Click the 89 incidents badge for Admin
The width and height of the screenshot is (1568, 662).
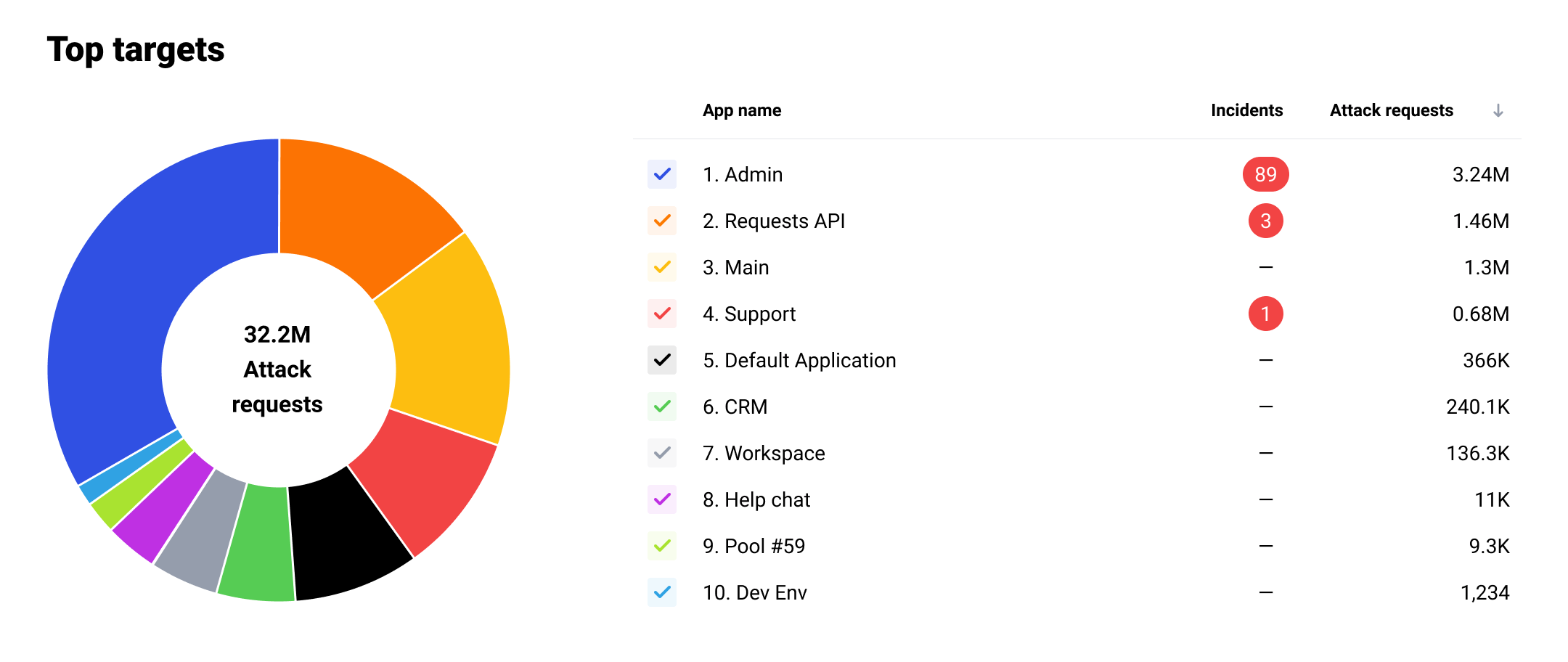(x=1265, y=174)
